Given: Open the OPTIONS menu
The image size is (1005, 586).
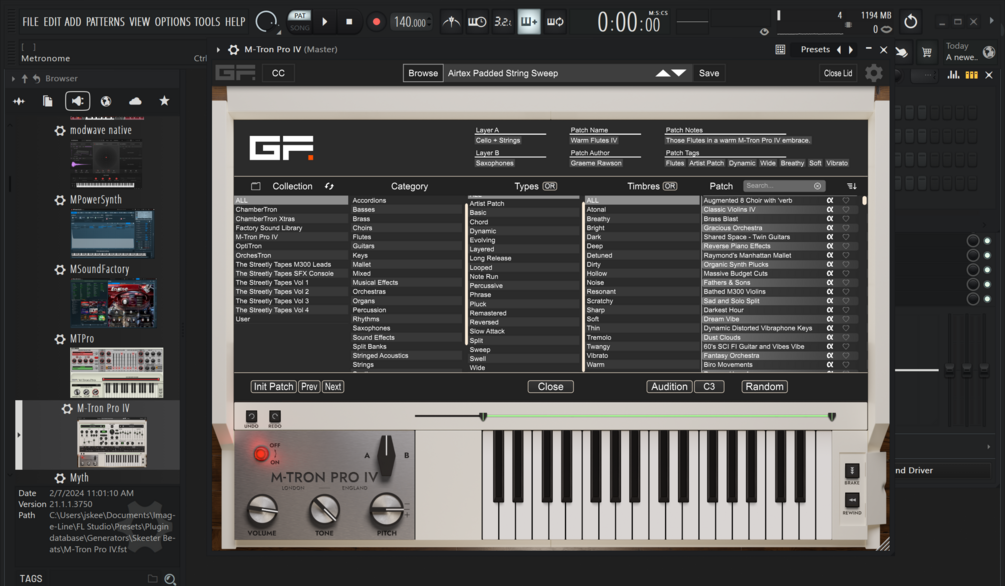Looking at the screenshot, I should point(172,22).
